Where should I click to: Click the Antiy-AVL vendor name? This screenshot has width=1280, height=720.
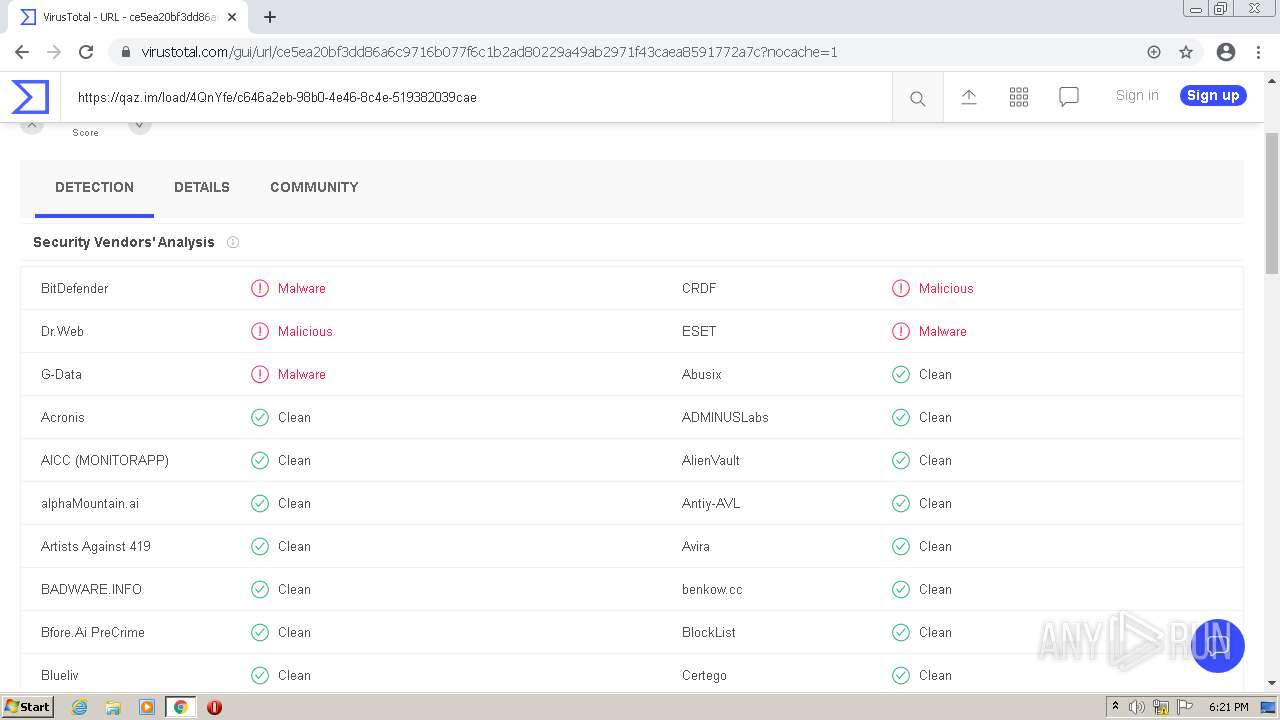[x=711, y=503]
